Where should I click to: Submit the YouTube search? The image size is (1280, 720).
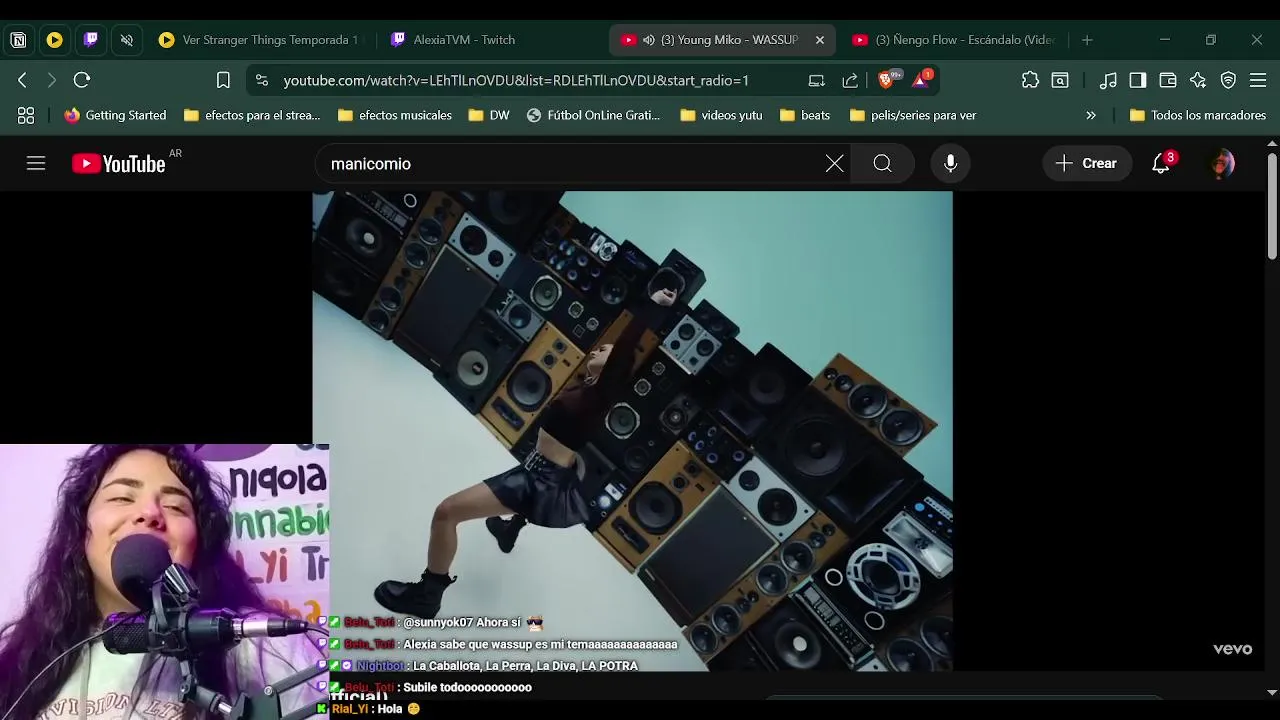coord(882,163)
